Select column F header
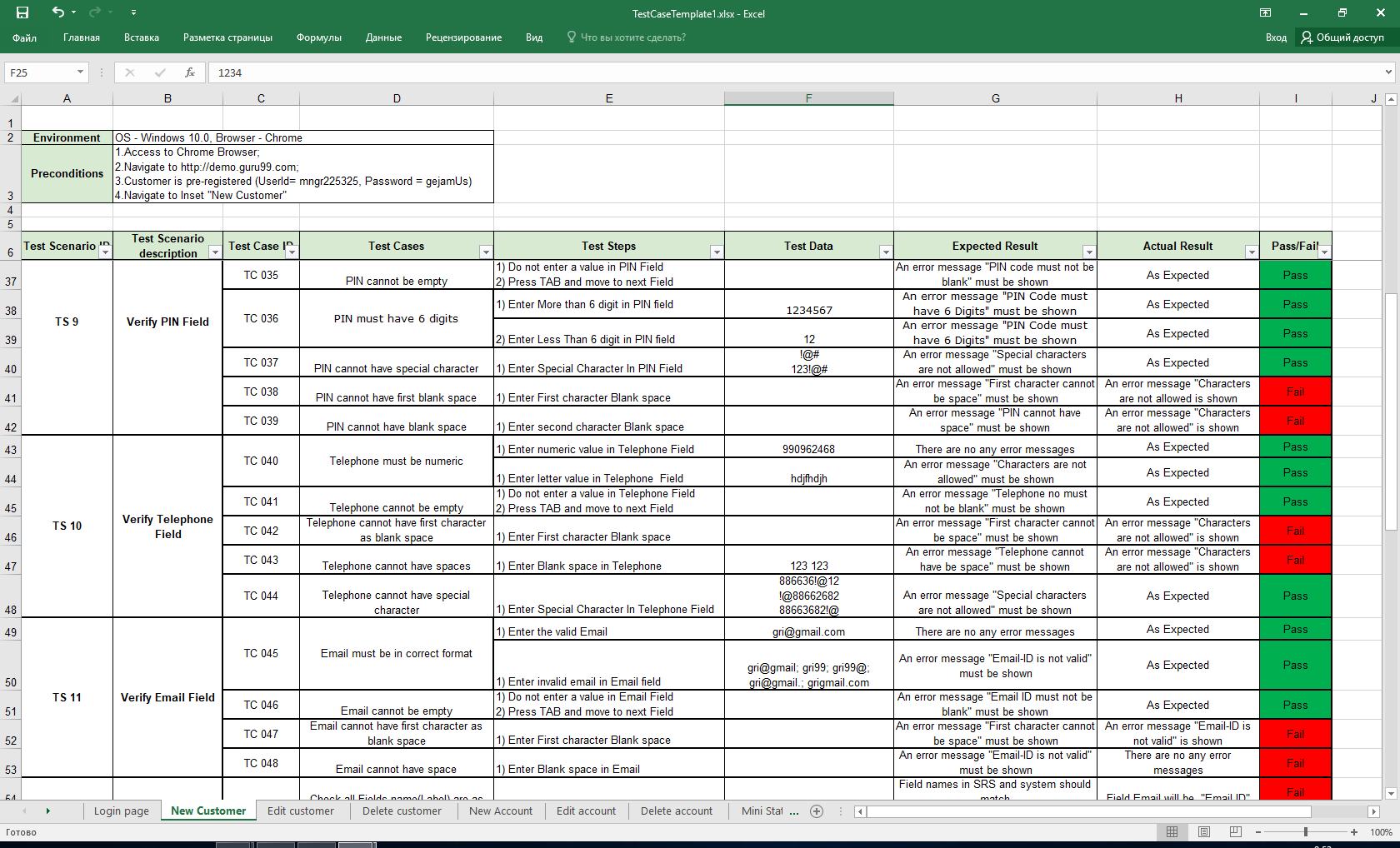Viewport: 1400px width, 848px height. coord(809,98)
